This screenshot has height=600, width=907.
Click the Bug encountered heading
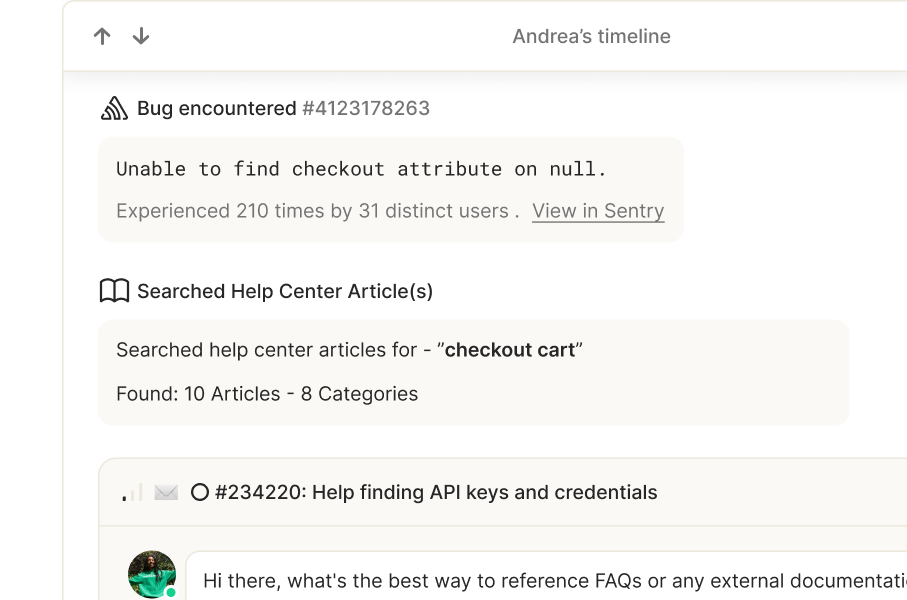click(217, 108)
